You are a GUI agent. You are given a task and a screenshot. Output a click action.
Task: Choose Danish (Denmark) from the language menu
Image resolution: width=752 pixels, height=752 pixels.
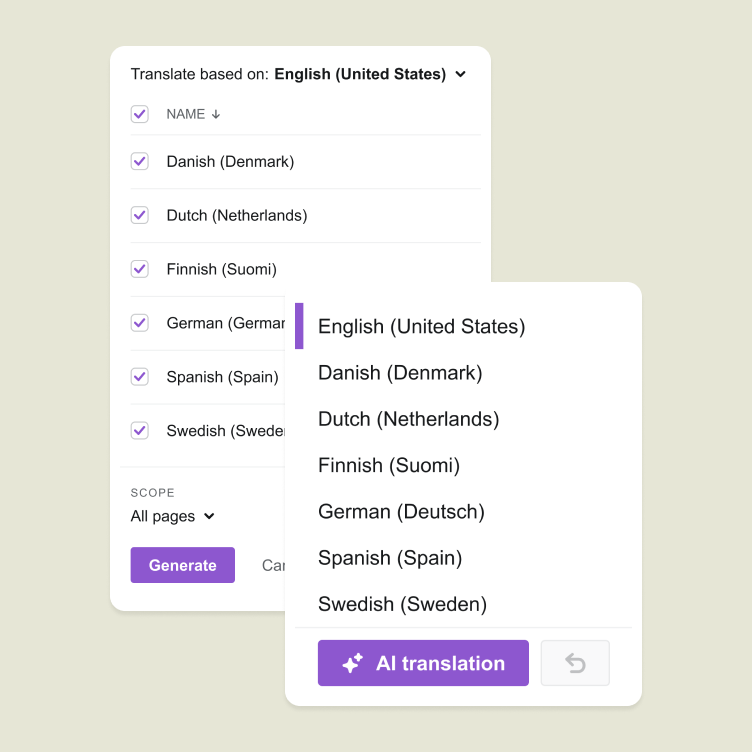tap(400, 373)
